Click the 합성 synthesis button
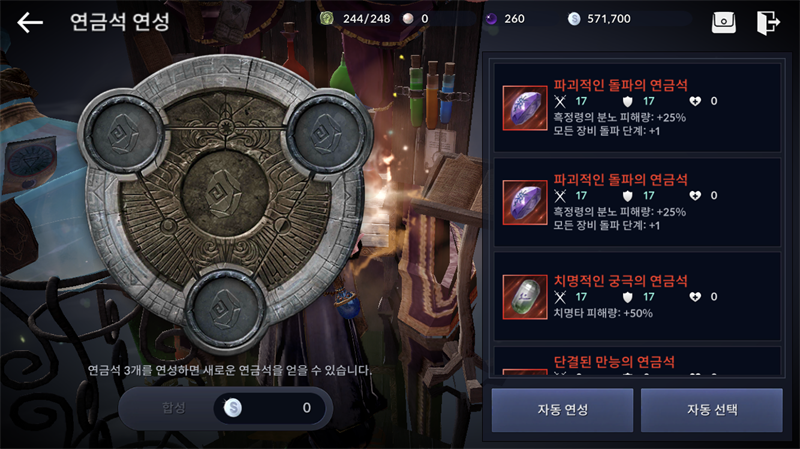800x449 pixels. pyautogui.click(x=173, y=407)
